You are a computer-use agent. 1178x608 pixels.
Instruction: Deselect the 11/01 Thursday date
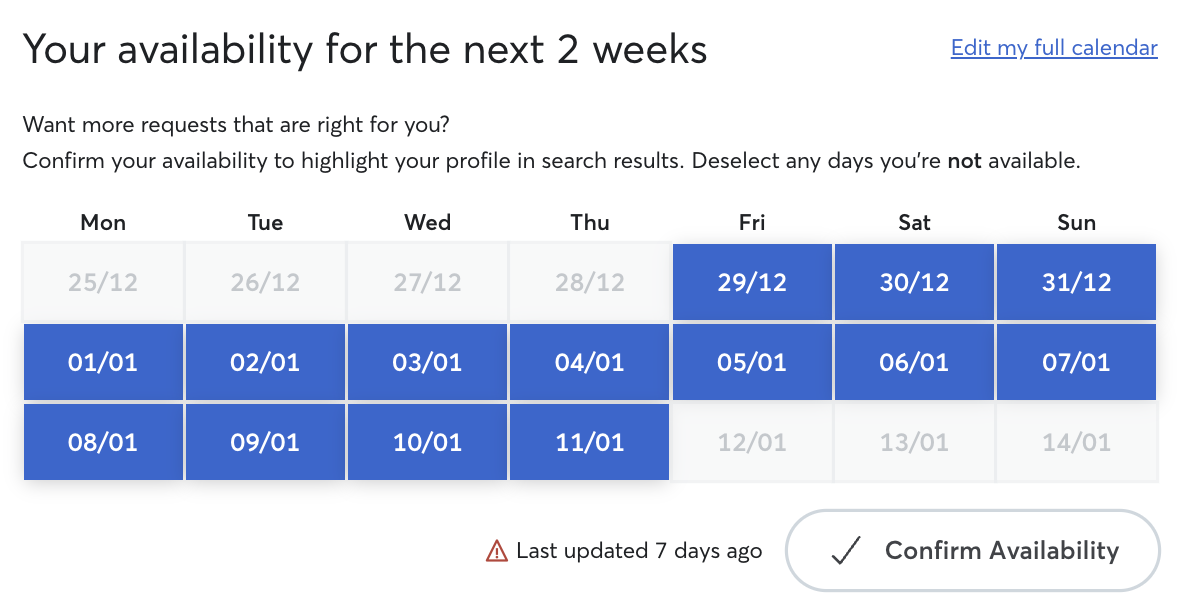click(590, 442)
